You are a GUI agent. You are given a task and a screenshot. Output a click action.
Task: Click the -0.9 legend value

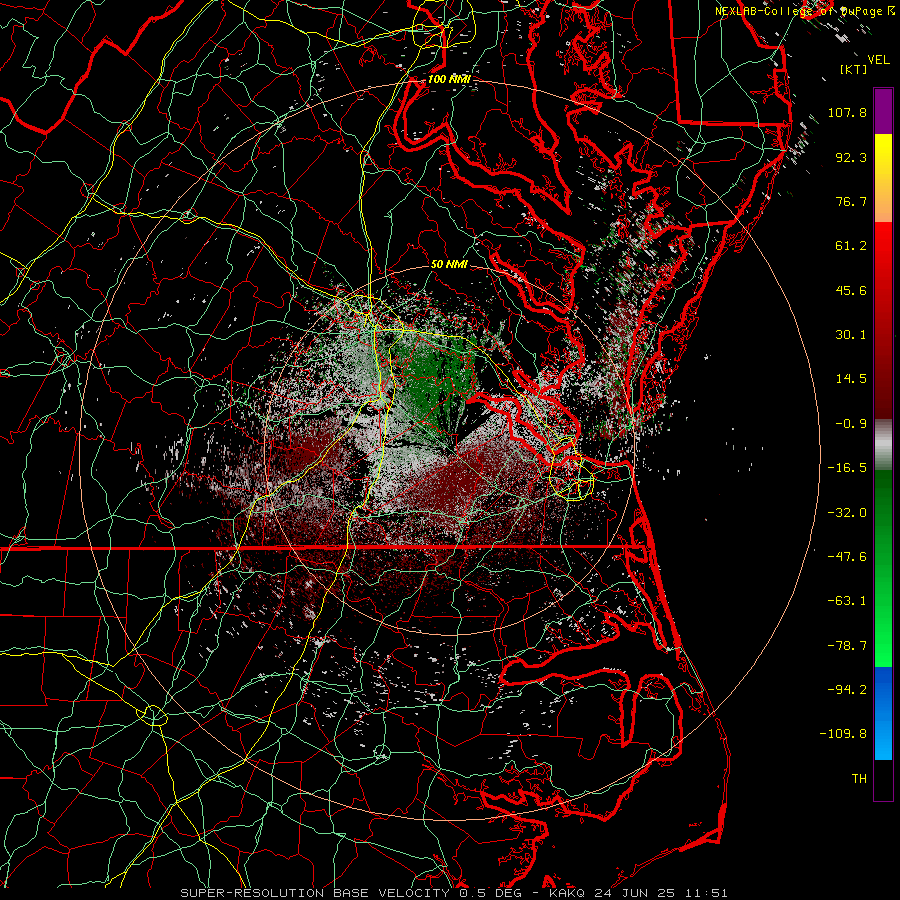(x=851, y=424)
